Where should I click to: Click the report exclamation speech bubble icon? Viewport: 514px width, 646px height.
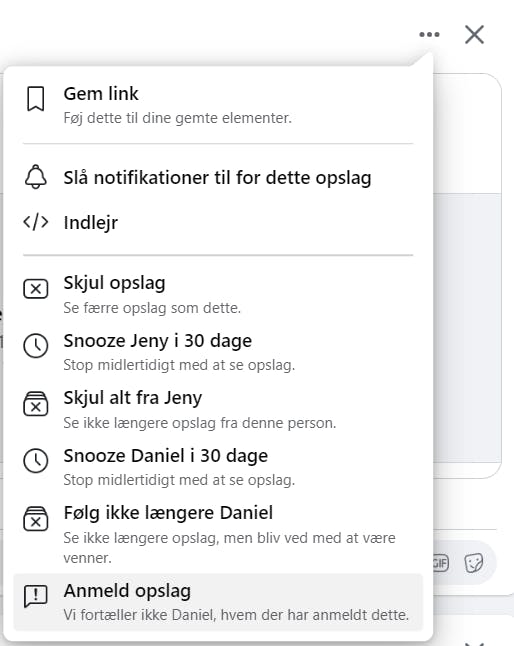pyautogui.click(x=36, y=596)
